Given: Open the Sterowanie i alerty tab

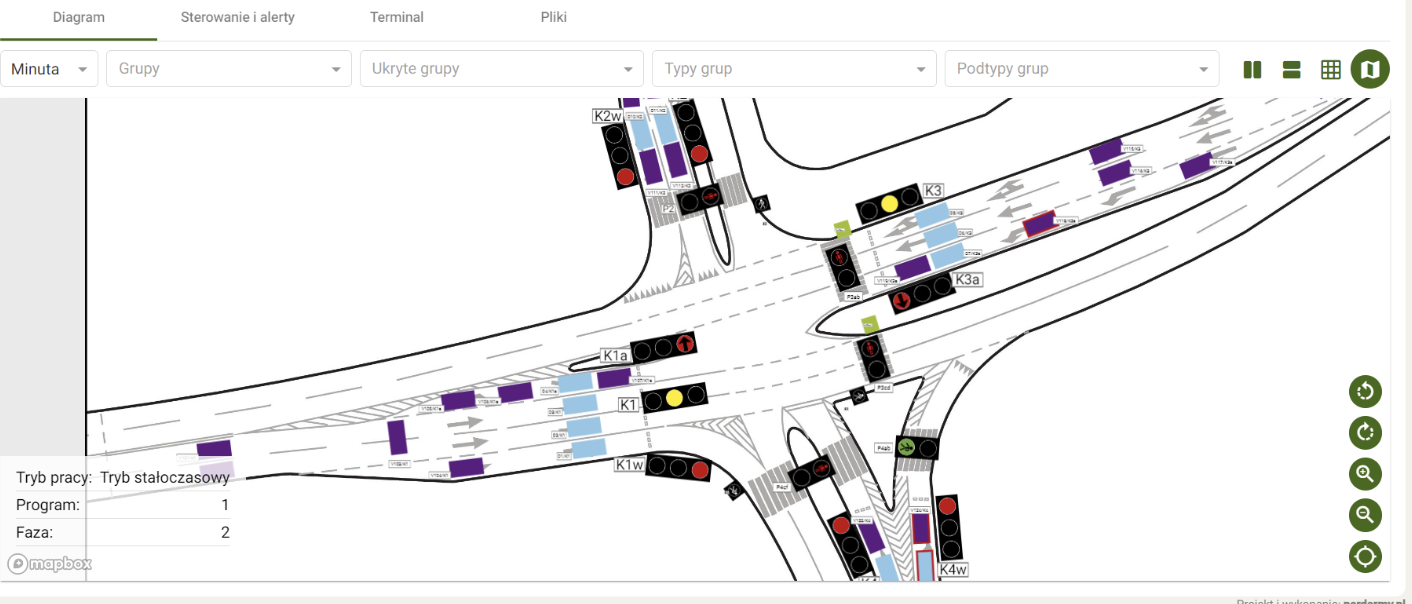Looking at the screenshot, I should pyautogui.click(x=237, y=17).
